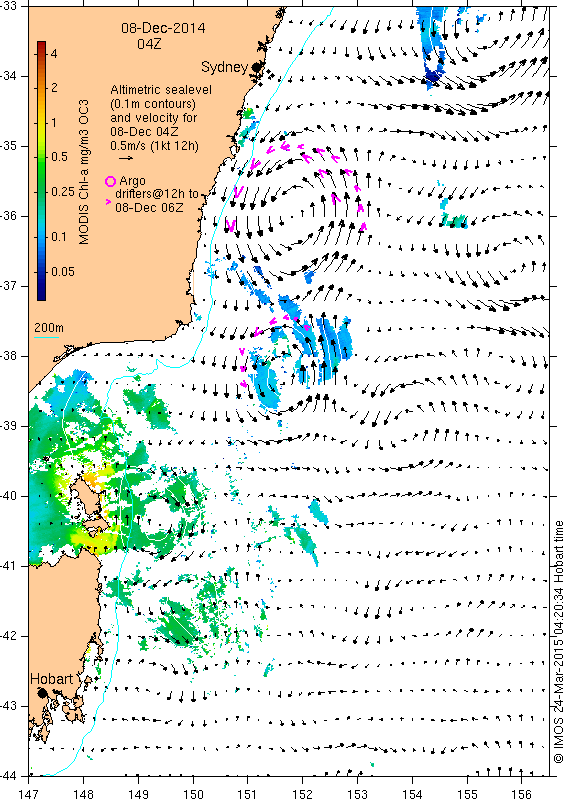Click the "MODIS Chl-a mg/m3 OC3" axis title
This screenshot has height=800, width=570.
coord(84,172)
